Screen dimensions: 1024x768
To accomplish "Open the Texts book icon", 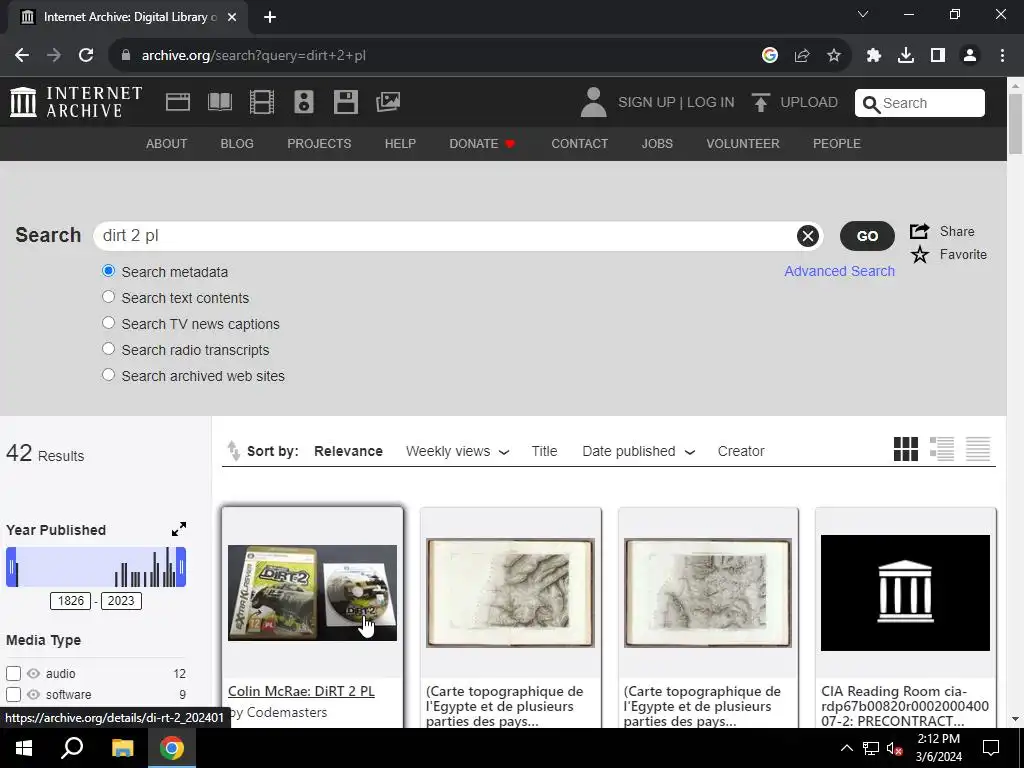I will point(219,102).
